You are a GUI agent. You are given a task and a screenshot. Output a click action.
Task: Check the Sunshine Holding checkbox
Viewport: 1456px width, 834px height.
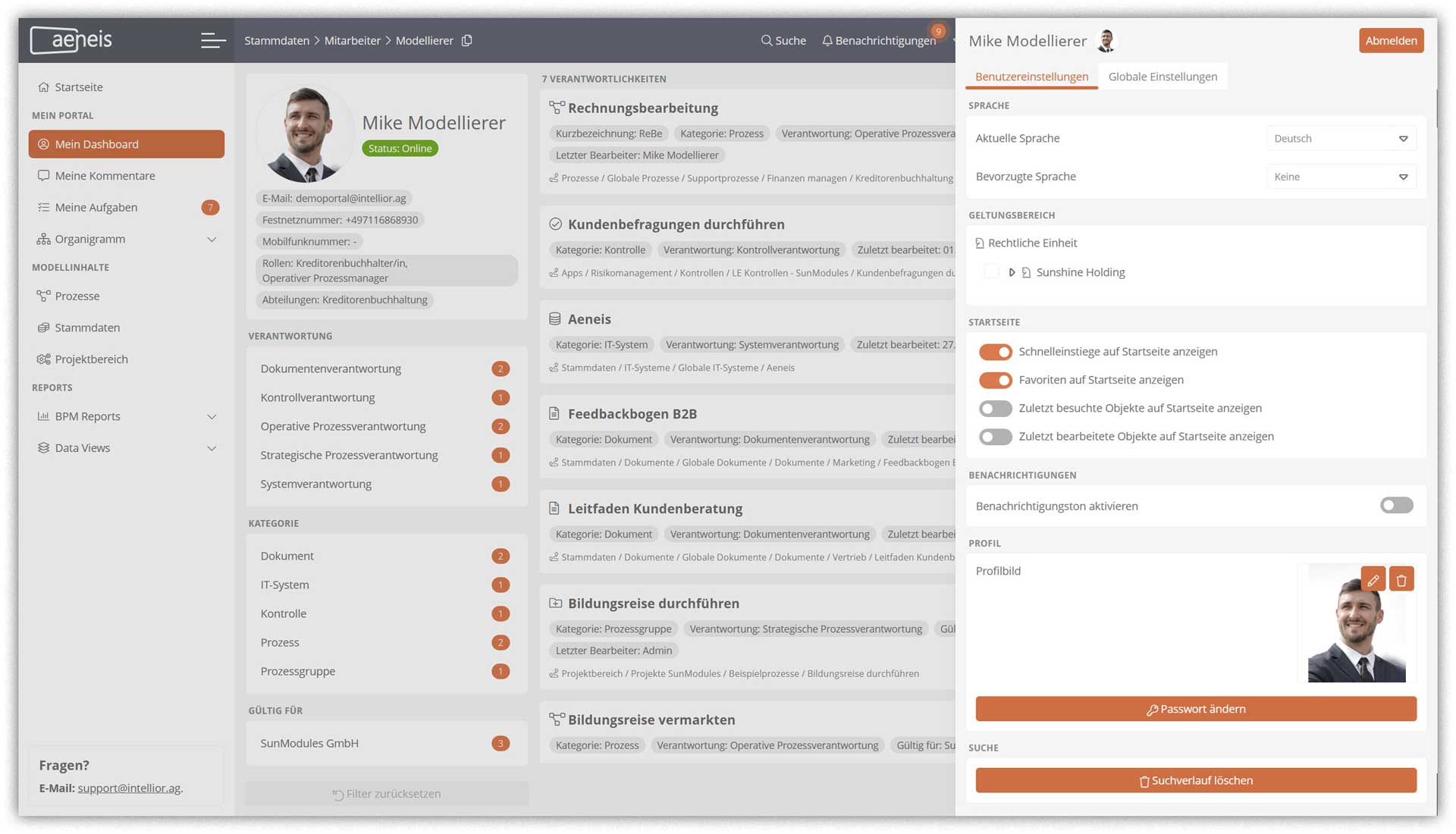point(991,272)
